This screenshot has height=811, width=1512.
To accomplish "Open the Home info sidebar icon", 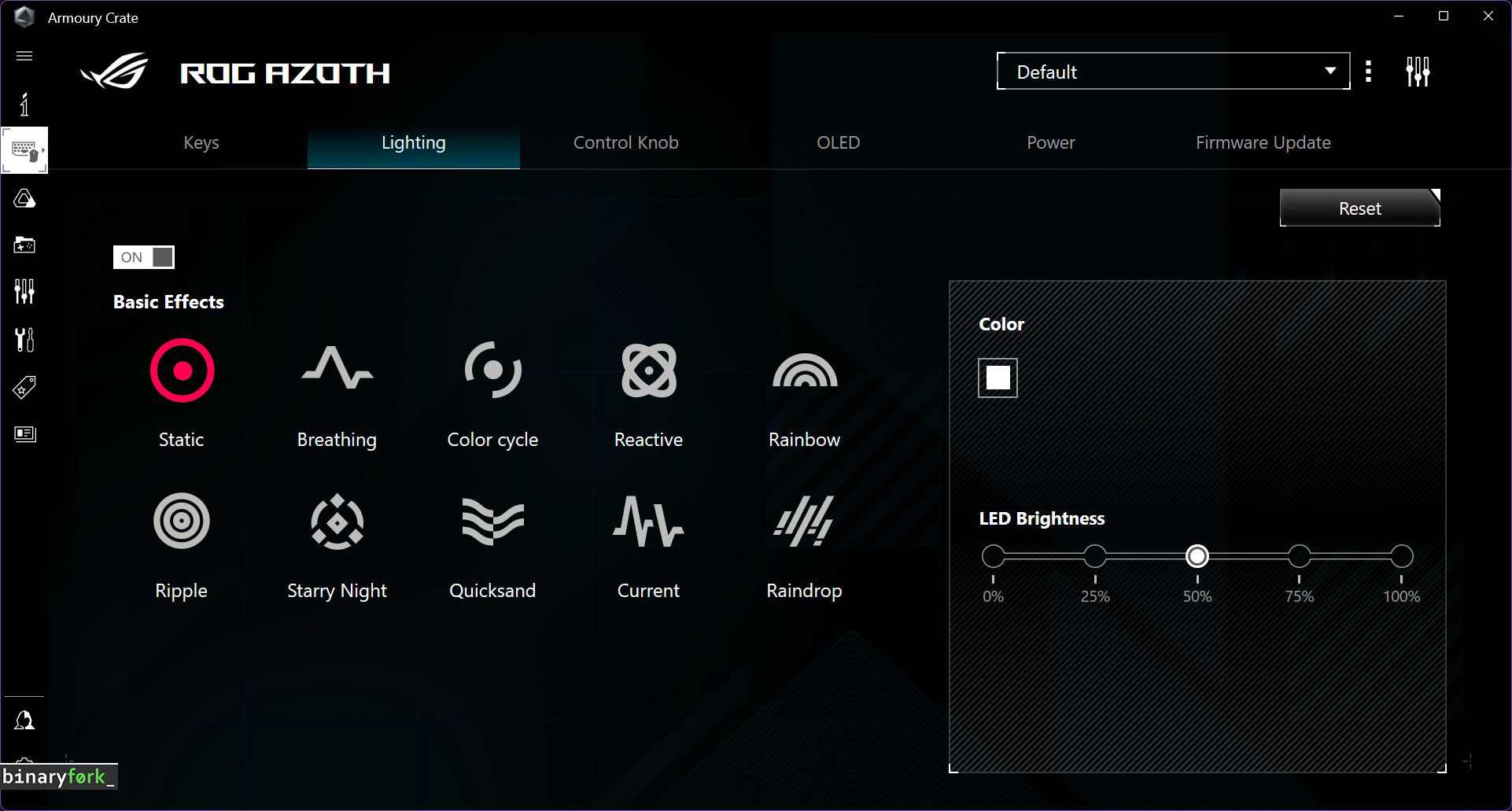I will point(24,104).
